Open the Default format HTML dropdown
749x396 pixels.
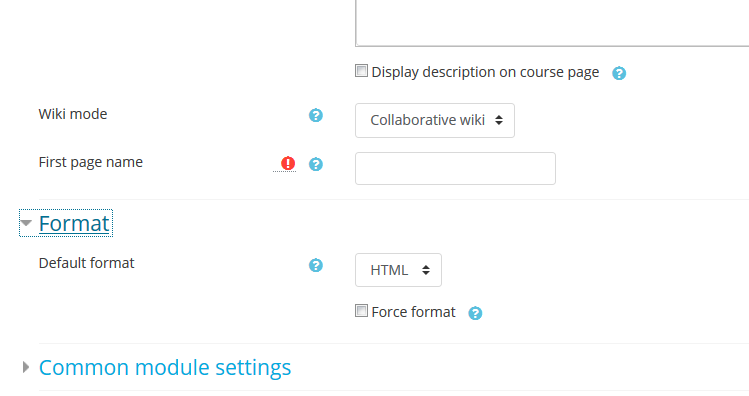coord(398,270)
